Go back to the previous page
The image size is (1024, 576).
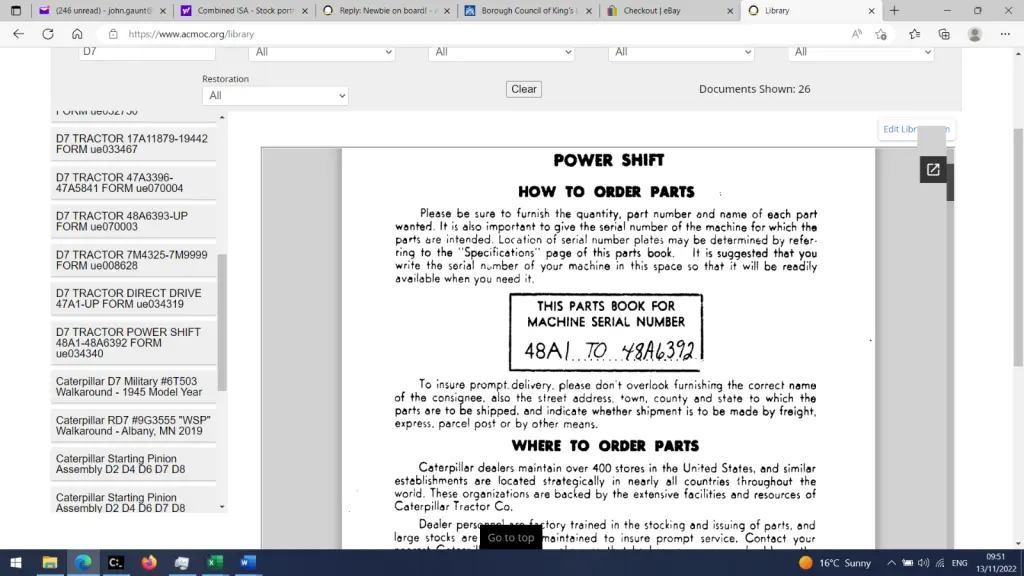click(18, 34)
